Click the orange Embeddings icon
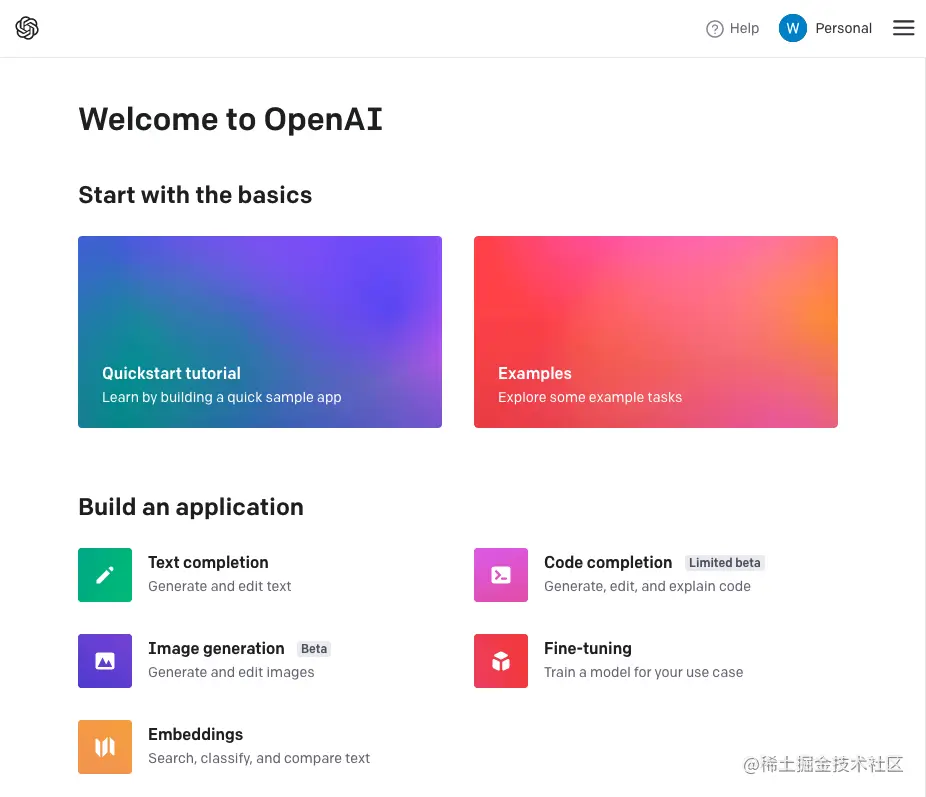Image resolution: width=926 pixels, height=797 pixels. tap(105, 747)
